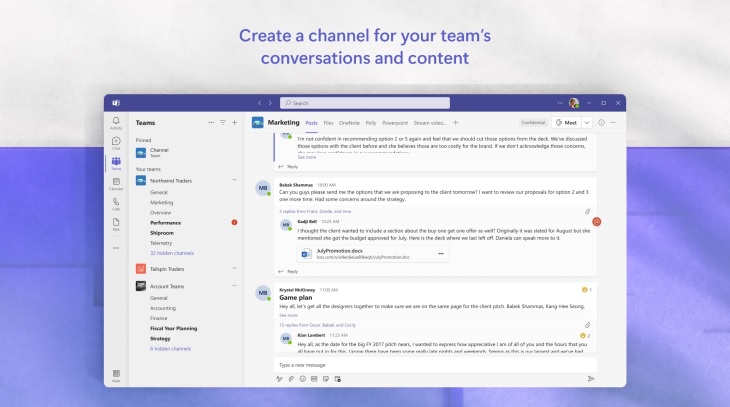Click the Confidential label
The image size is (730, 407).
point(533,122)
